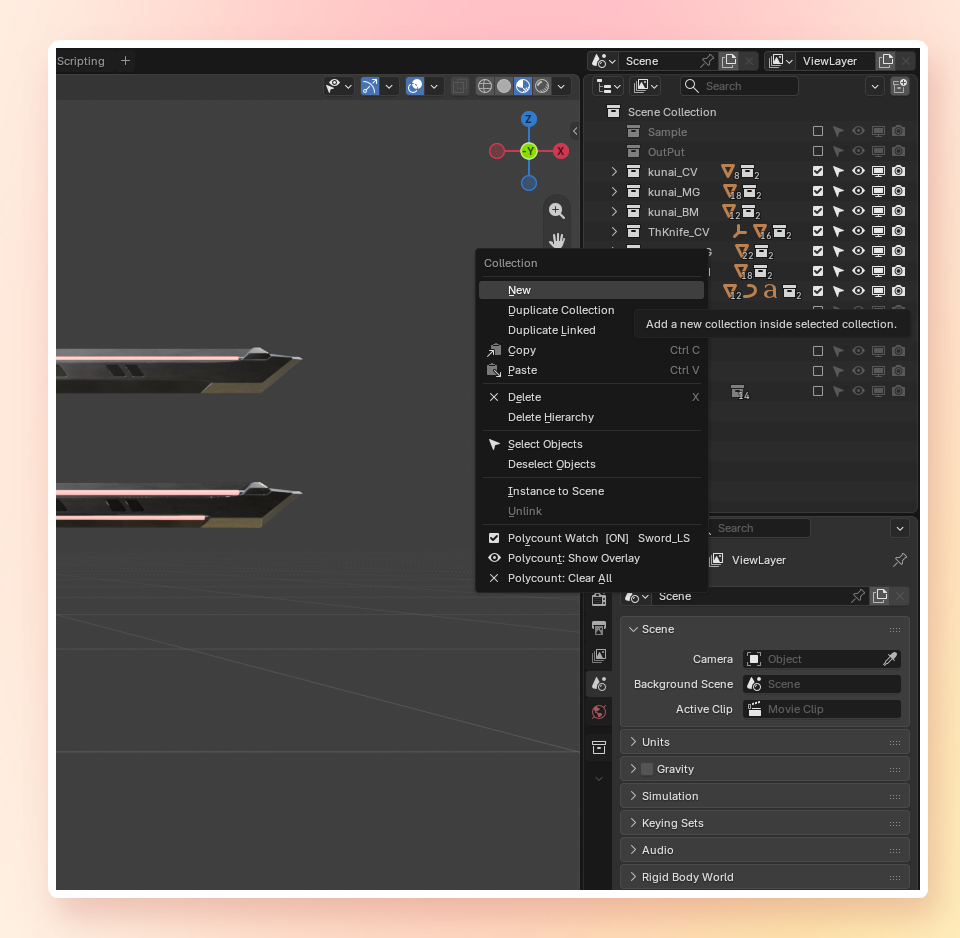This screenshot has width=960, height=938.
Task: Click the blue Z axis gizmo ball
Action: 529,119
